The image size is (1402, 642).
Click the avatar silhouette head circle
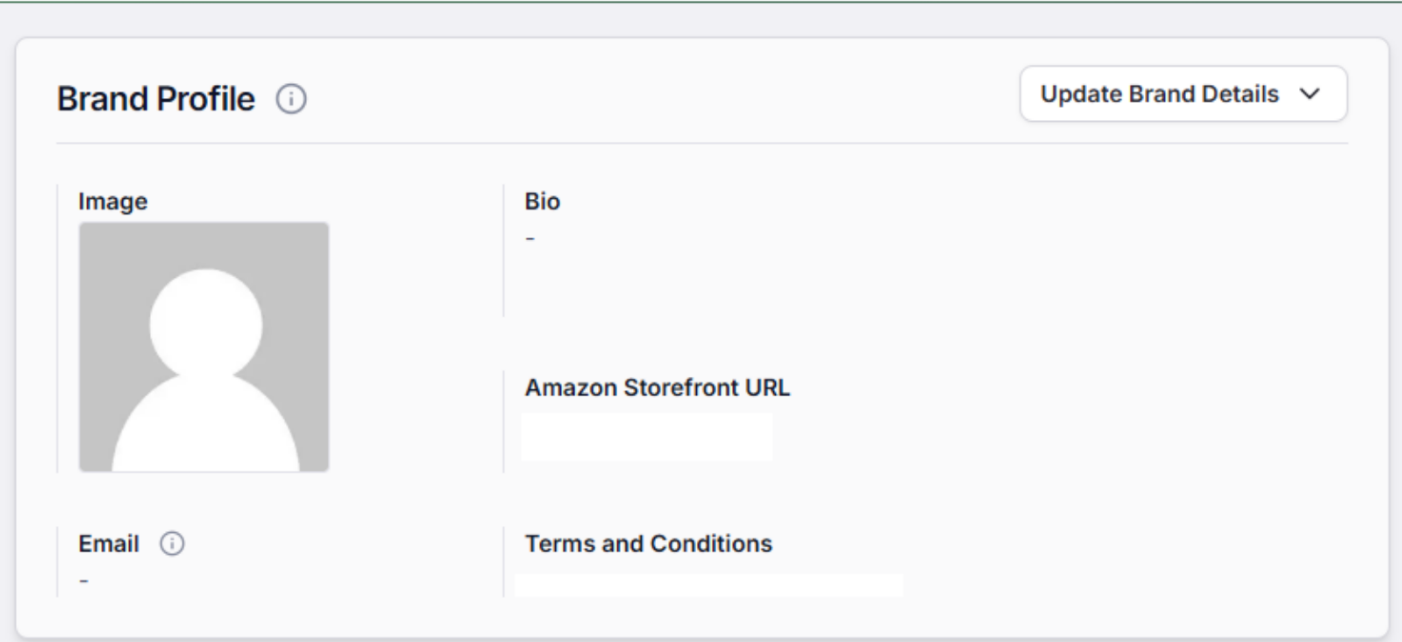point(205,323)
